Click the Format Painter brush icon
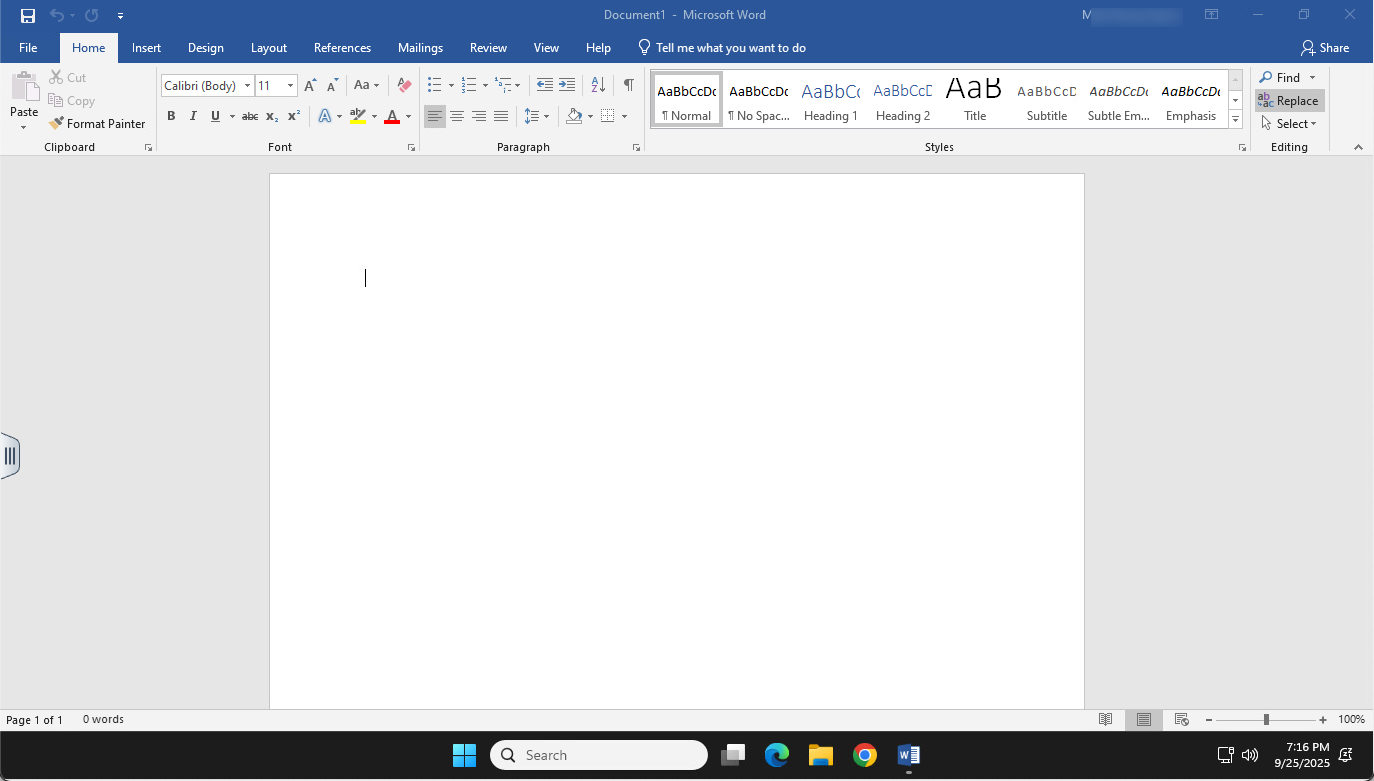This screenshot has height=781, width=1374. (57, 124)
